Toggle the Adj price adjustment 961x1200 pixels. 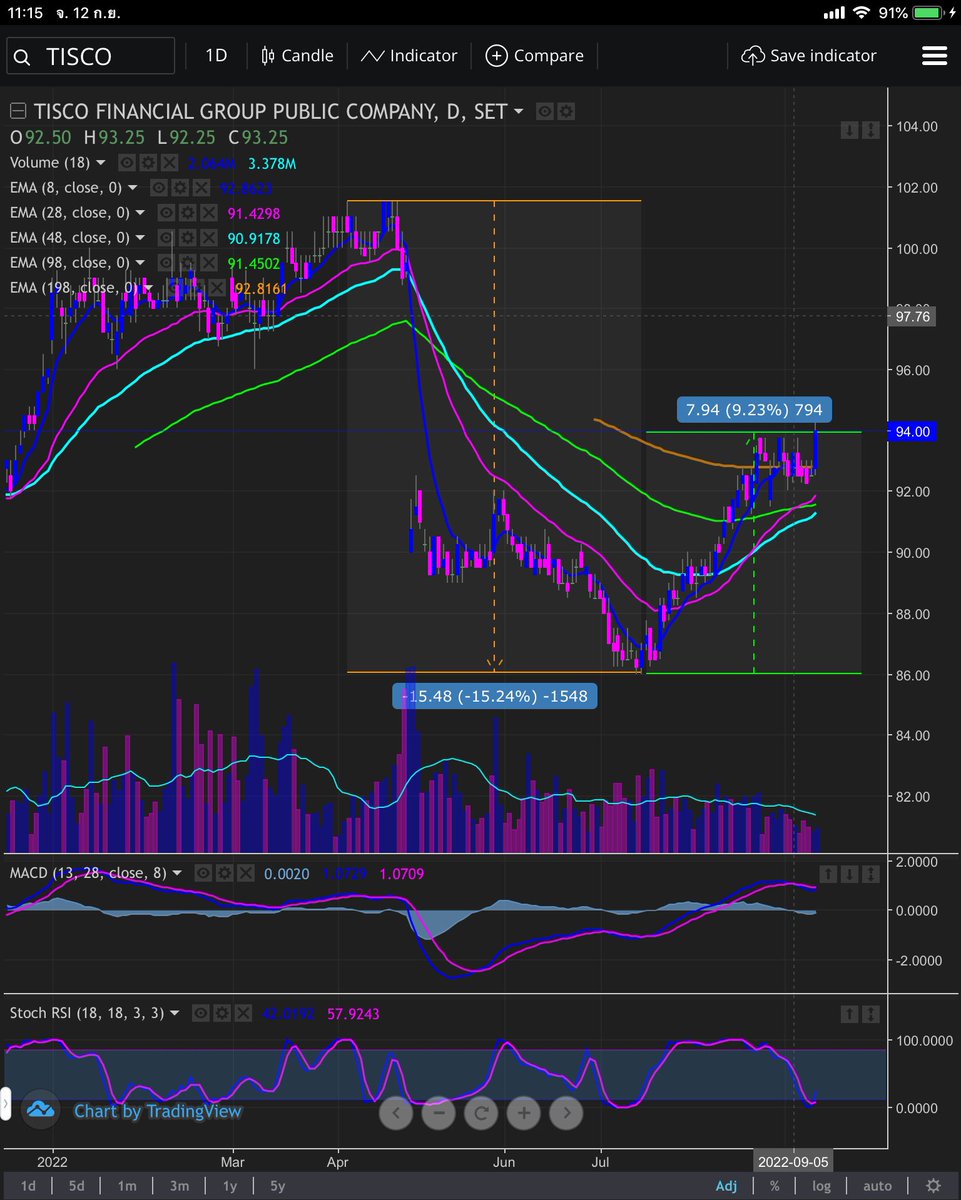point(726,1186)
